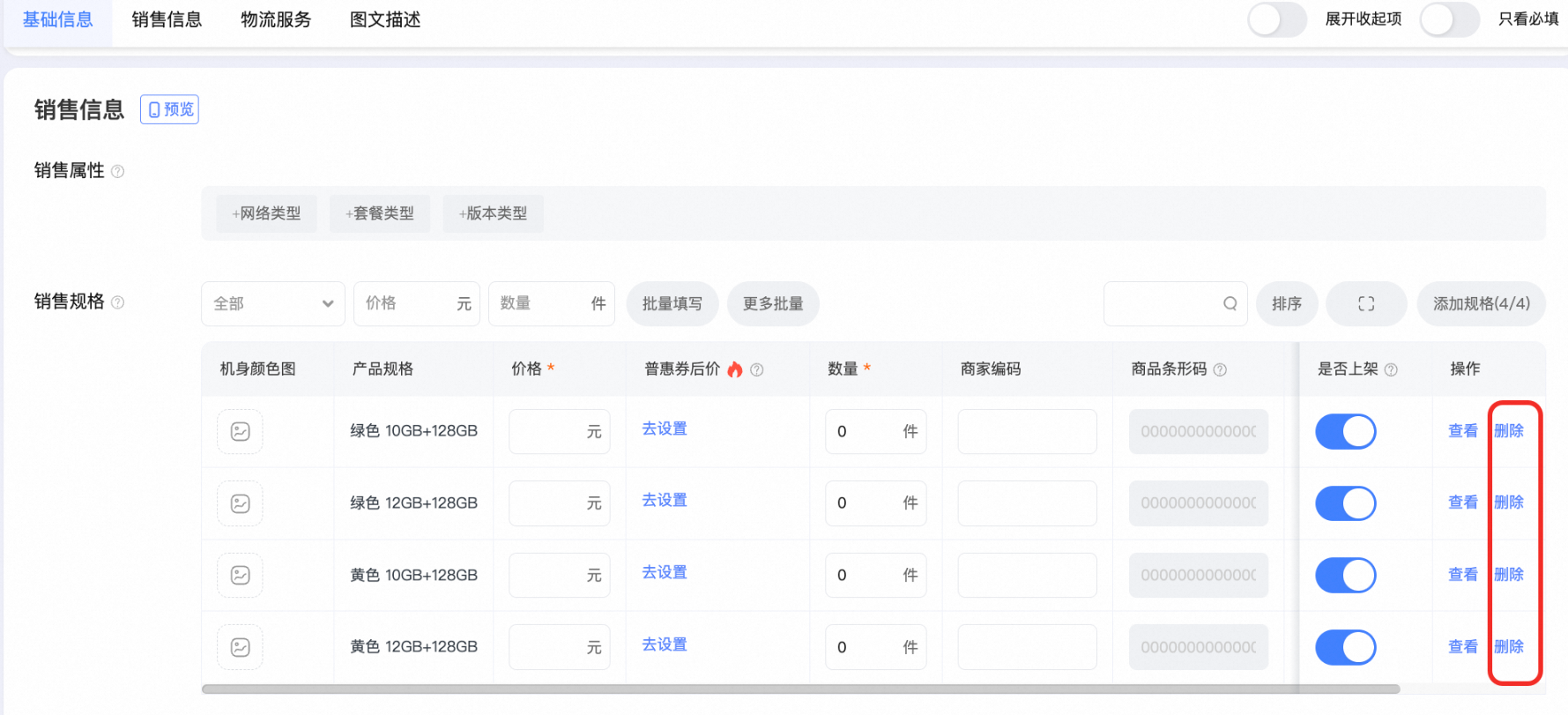1568x715 pixels.
Task: Focus the batch 数量 input field
Action: 552,303
